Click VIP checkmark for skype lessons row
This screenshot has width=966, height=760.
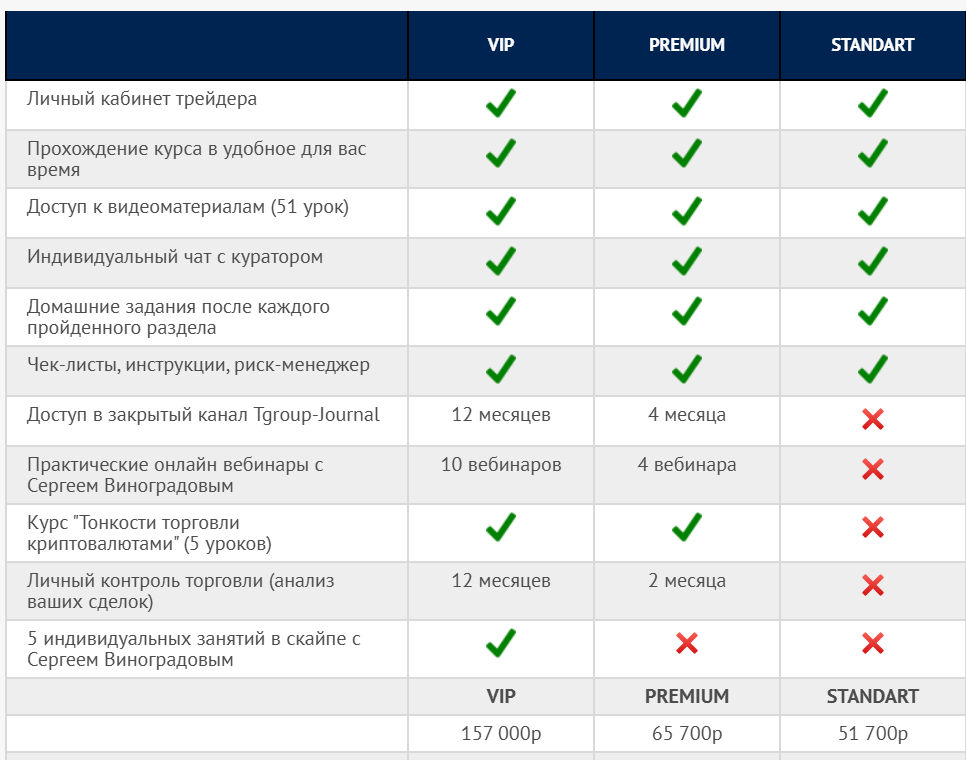tap(500, 642)
